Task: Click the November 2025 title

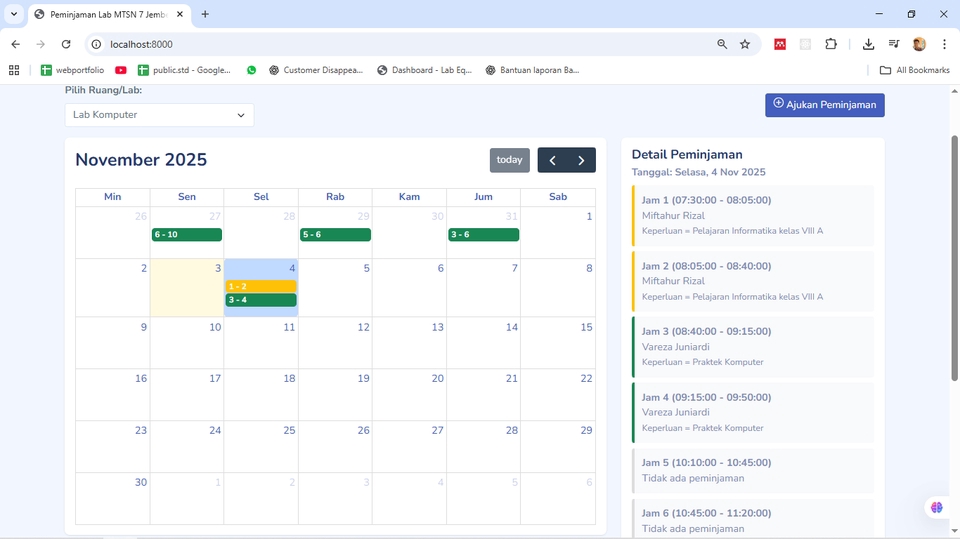Action: pyautogui.click(x=141, y=160)
